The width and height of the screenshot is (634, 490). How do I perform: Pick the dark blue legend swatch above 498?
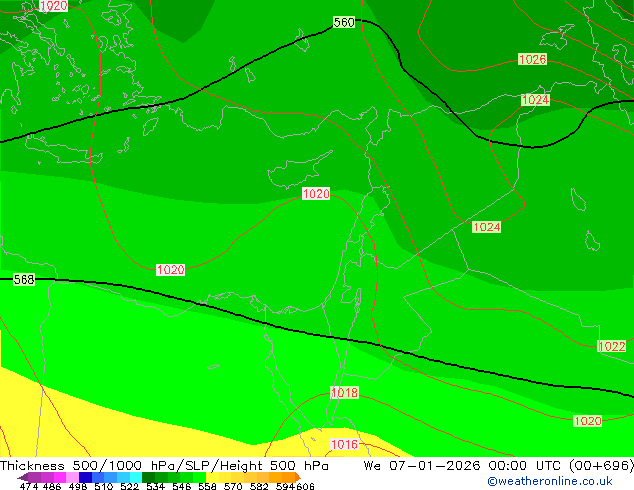coord(85,477)
